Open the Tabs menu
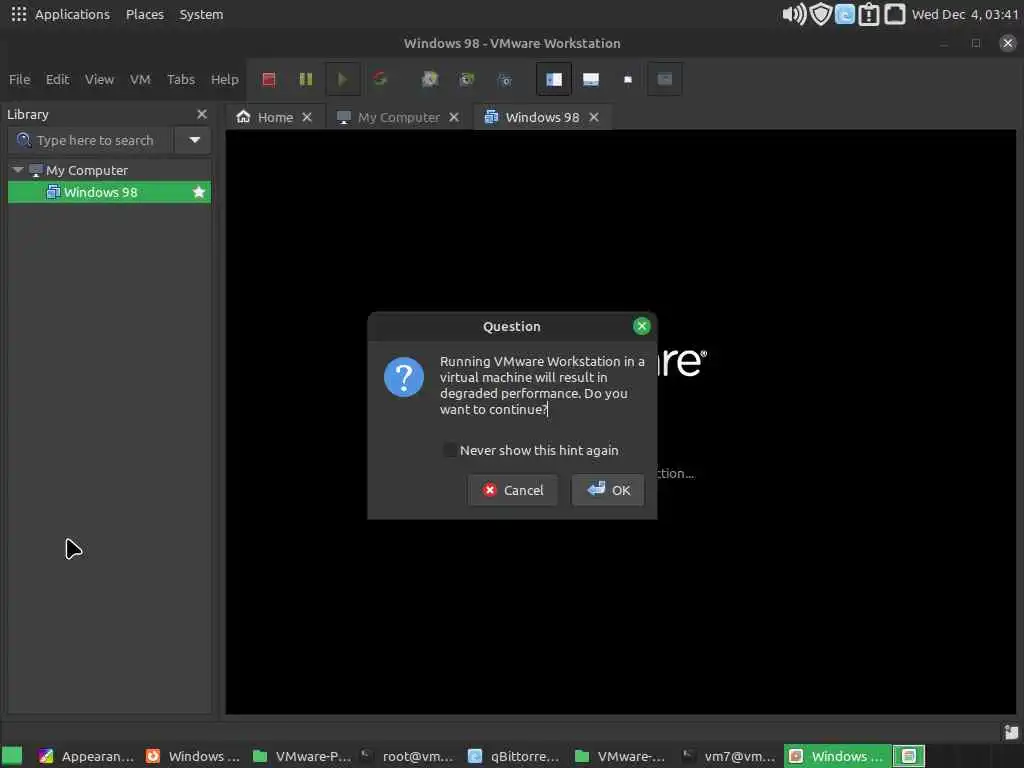This screenshot has height=768, width=1024. tap(181, 79)
